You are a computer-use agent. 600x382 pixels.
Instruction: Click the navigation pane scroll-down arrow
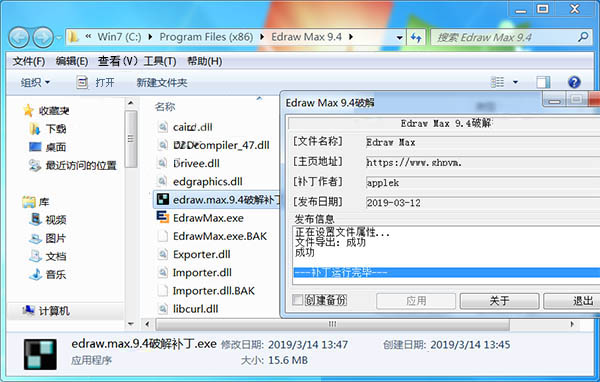[131, 324]
